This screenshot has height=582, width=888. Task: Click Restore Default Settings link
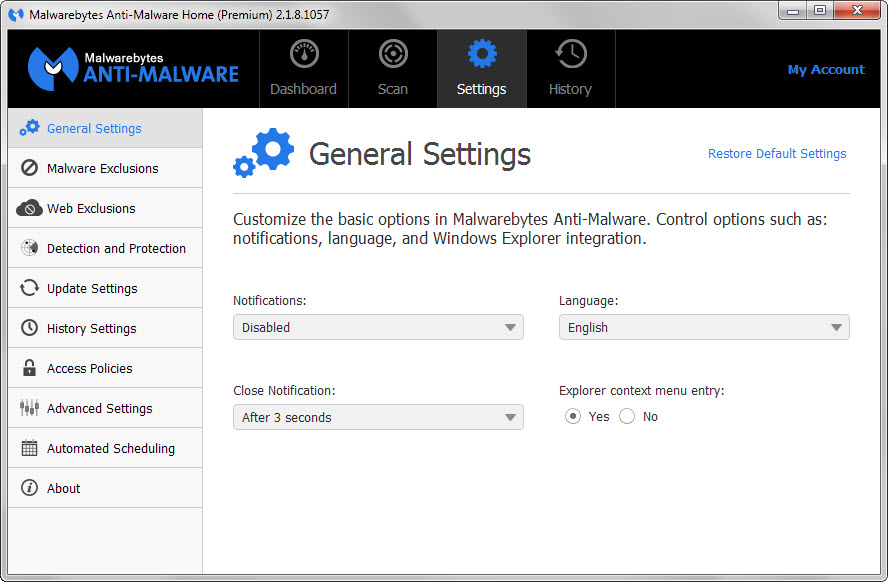pyautogui.click(x=777, y=154)
